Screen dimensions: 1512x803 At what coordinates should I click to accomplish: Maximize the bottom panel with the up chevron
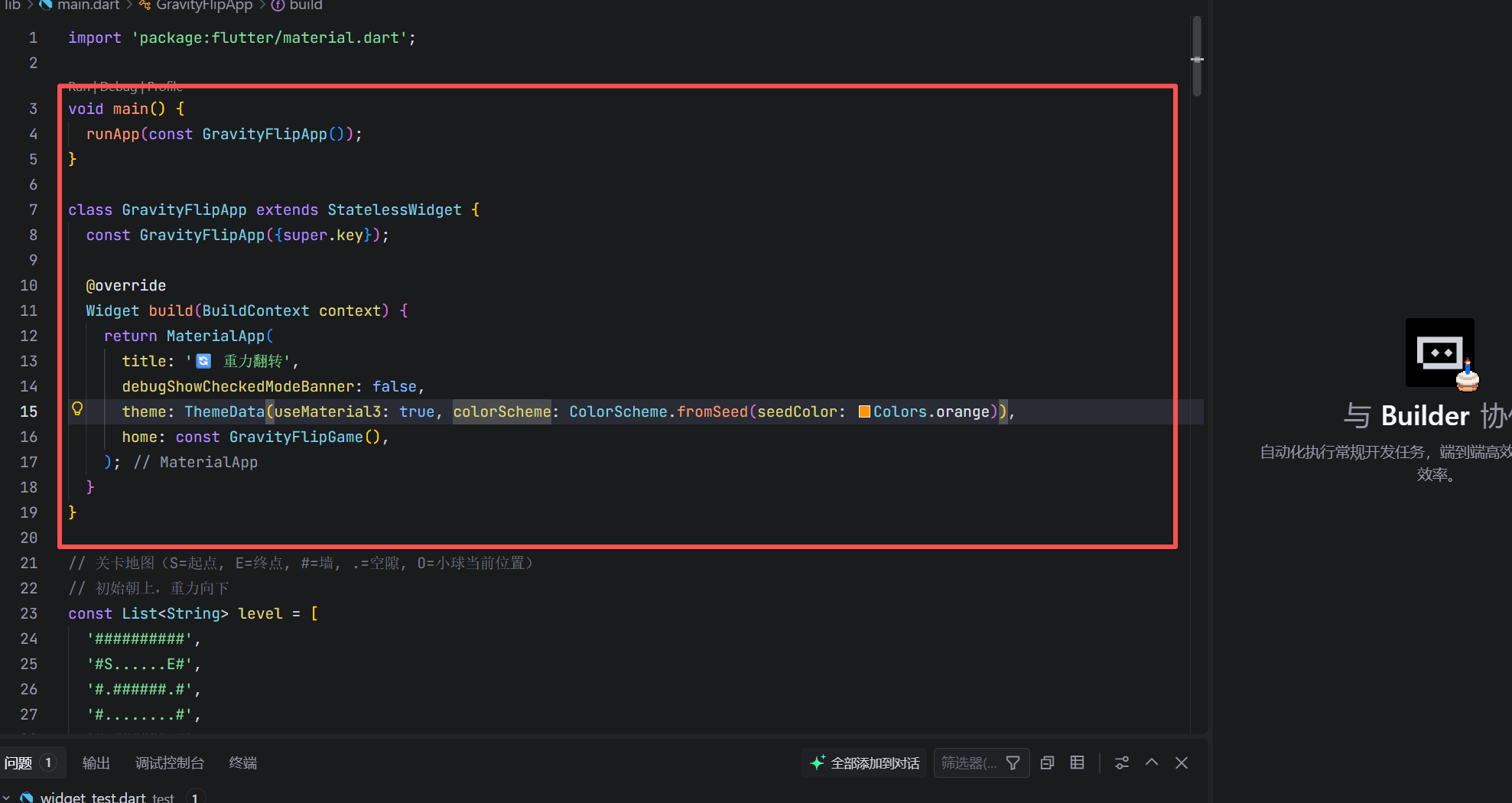point(1152,763)
